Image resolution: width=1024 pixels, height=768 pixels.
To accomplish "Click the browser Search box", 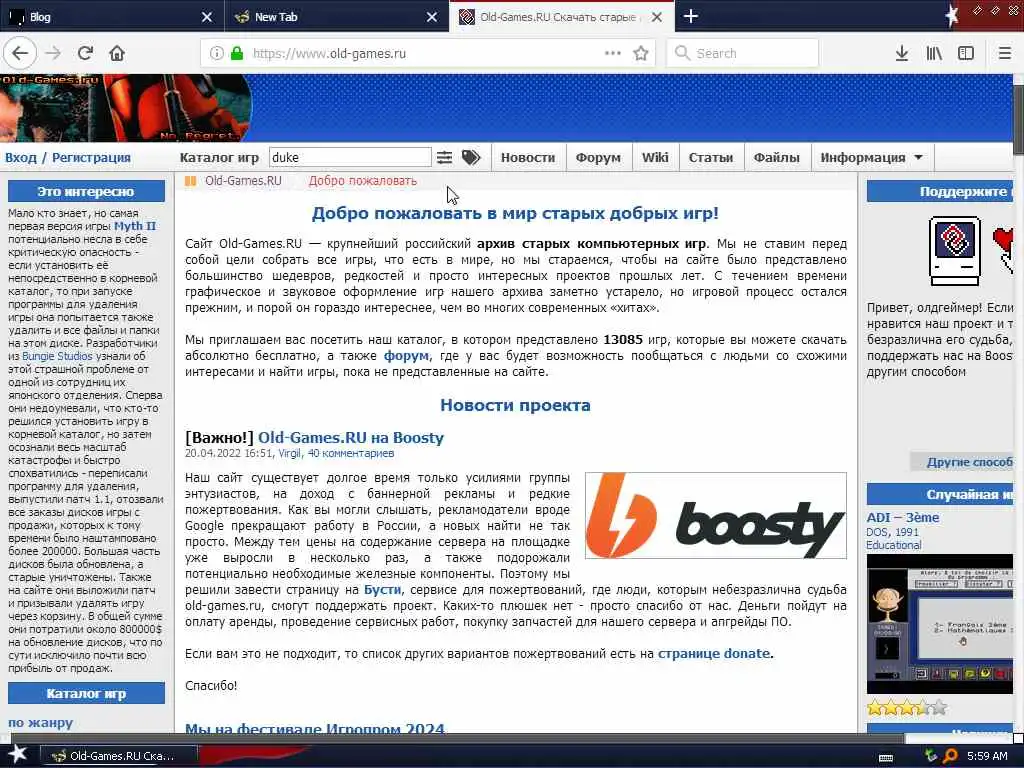I will point(743,53).
